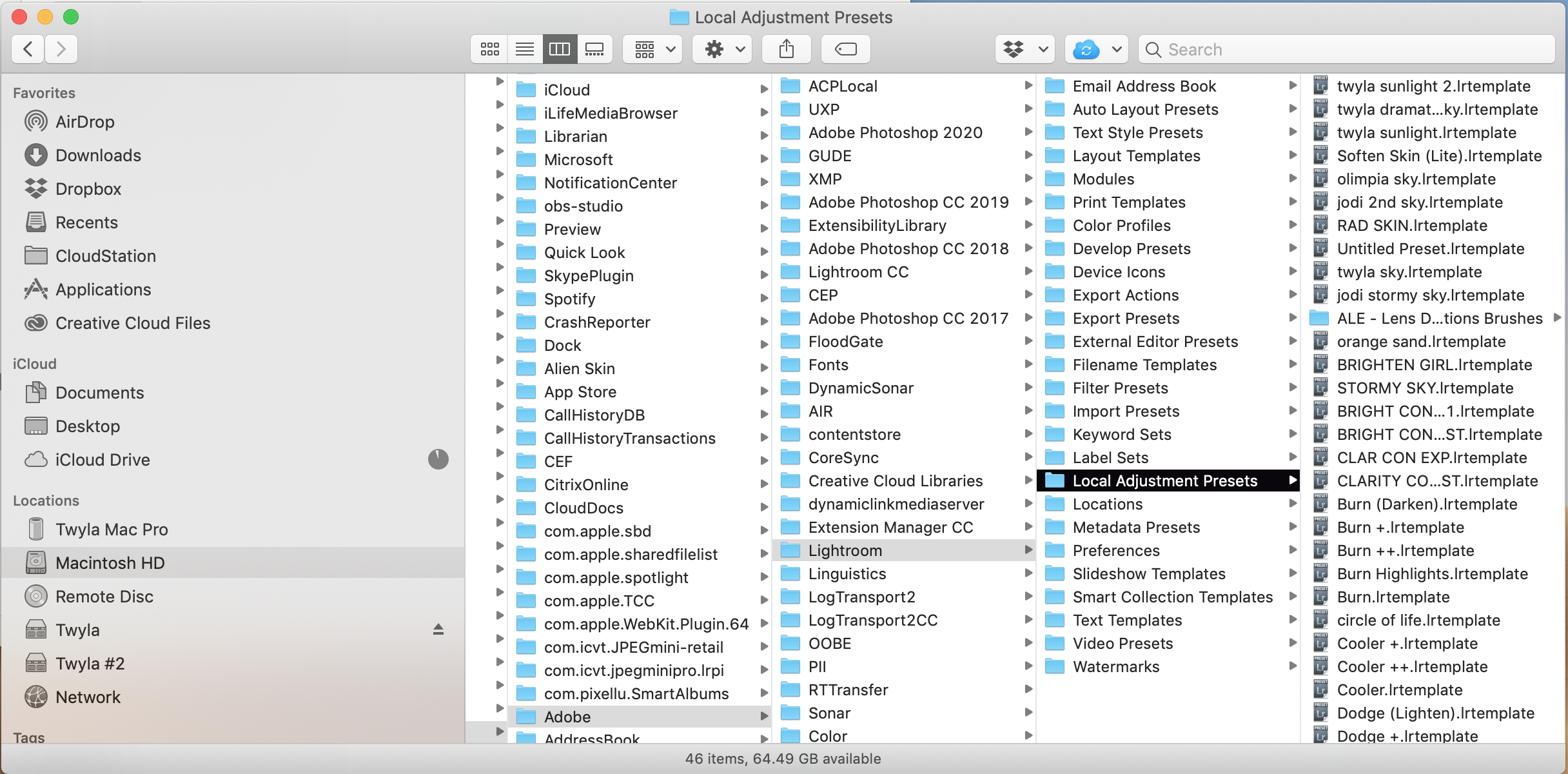The width and height of the screenshot is (1568, 774).
Task: Select the Twyla #2 drive
Action: tap(90, 664)
